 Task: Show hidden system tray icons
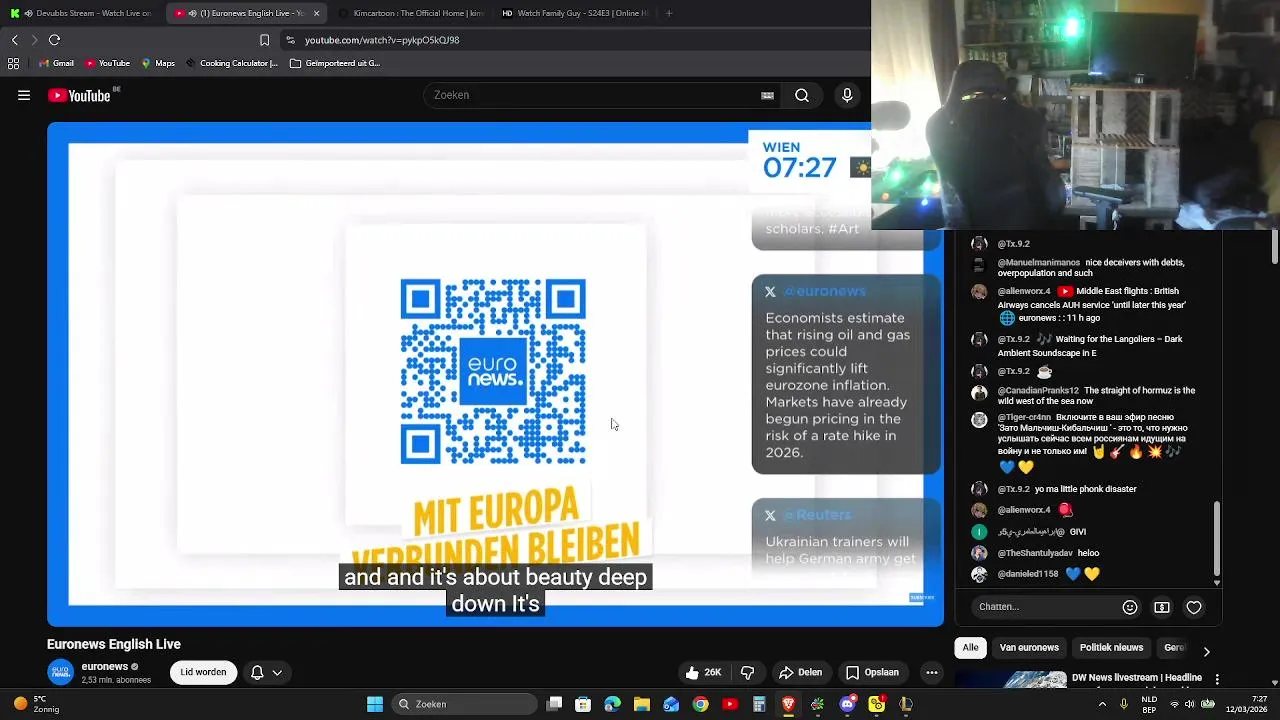tap(1103, 704)
